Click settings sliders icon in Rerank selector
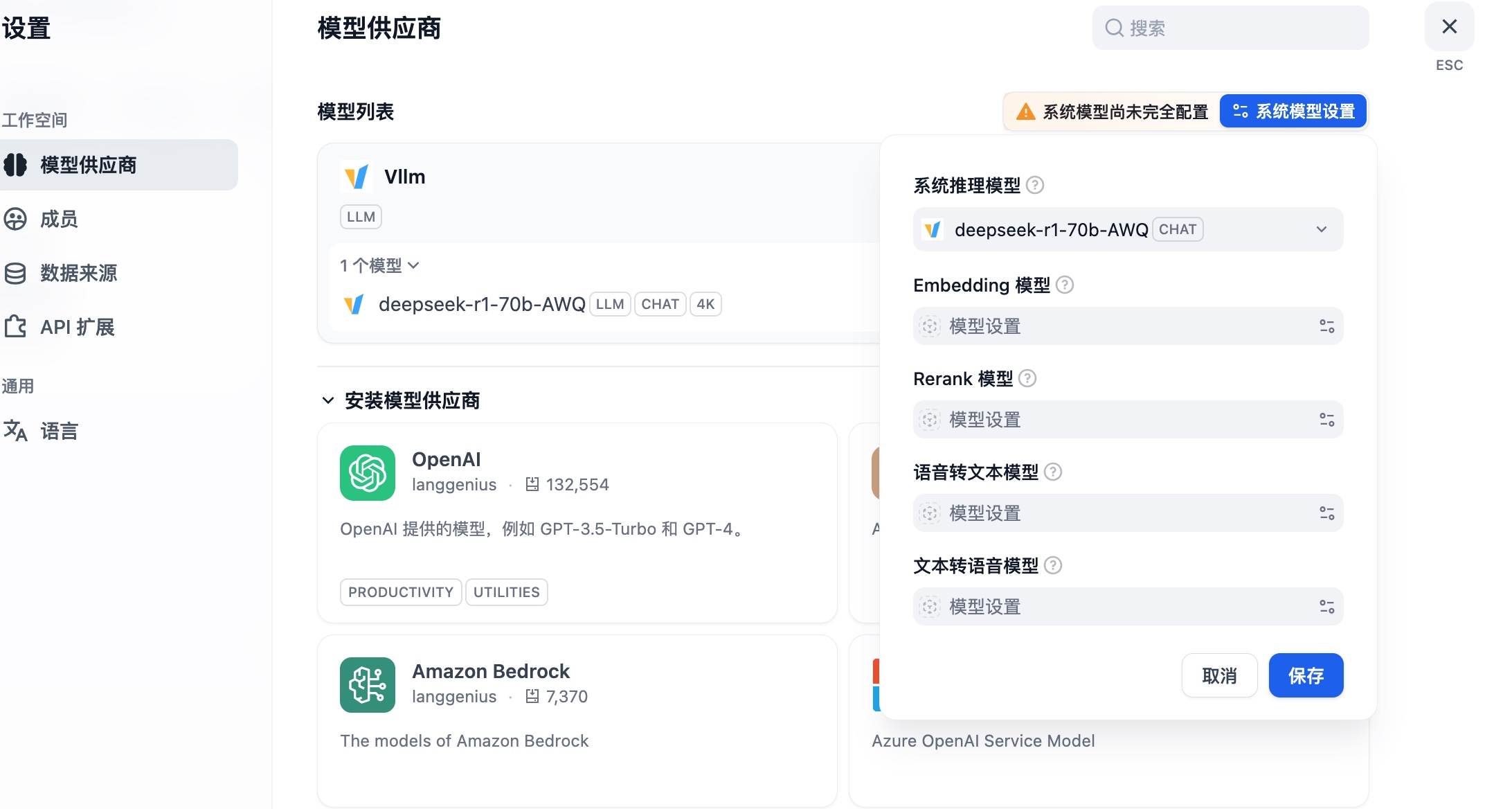The height and width of the screenshot is (809, 1512). (x=1326, y=420)
